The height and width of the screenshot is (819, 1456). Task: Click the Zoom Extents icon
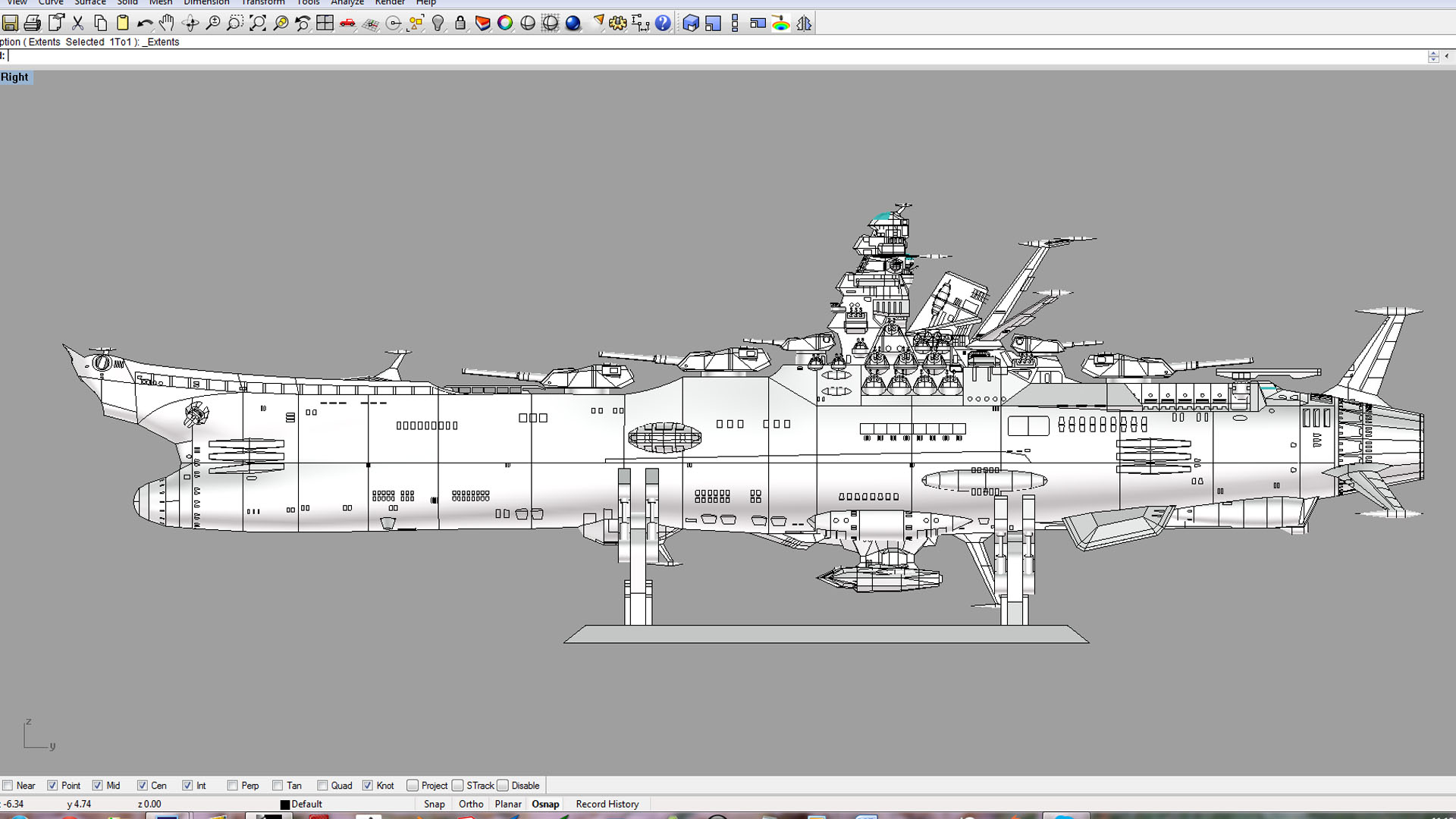pyautogui.click(x=258, y=24)
